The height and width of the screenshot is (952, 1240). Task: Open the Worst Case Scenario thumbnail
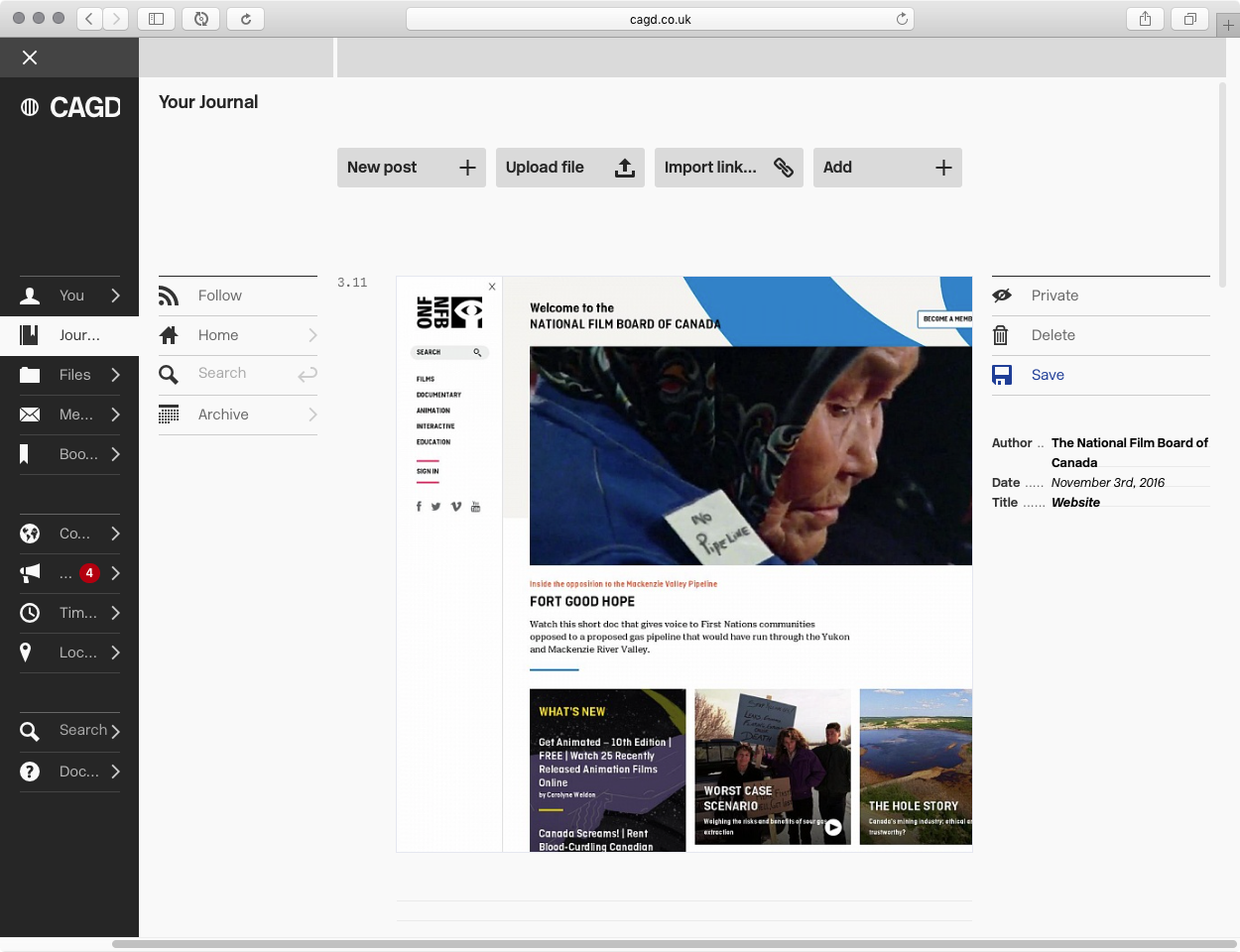773,767
